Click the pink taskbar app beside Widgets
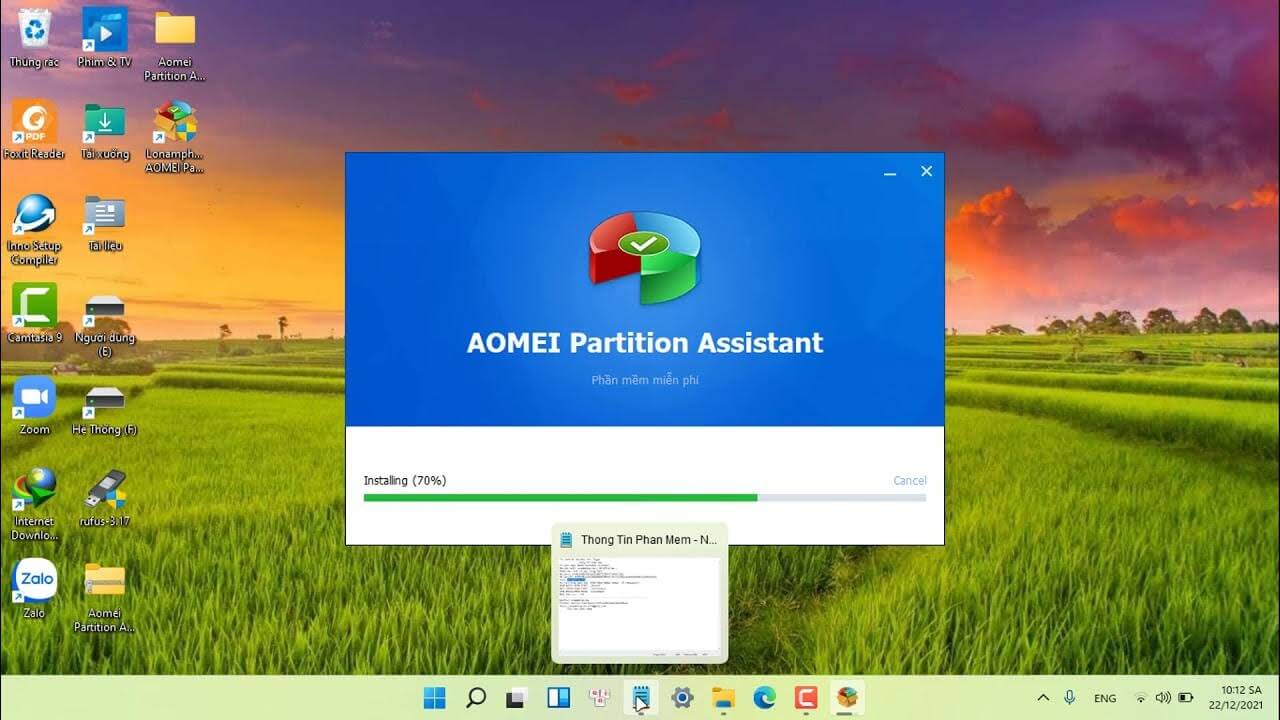The height and width of the screenshot is (720, 1280). (600, 698)
